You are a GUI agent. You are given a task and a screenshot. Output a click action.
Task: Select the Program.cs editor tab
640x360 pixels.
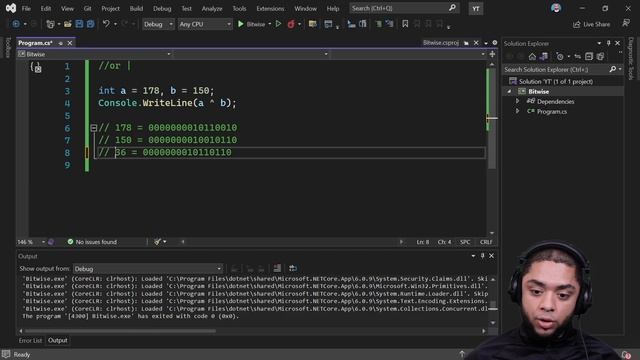click(x=36, y=43)
